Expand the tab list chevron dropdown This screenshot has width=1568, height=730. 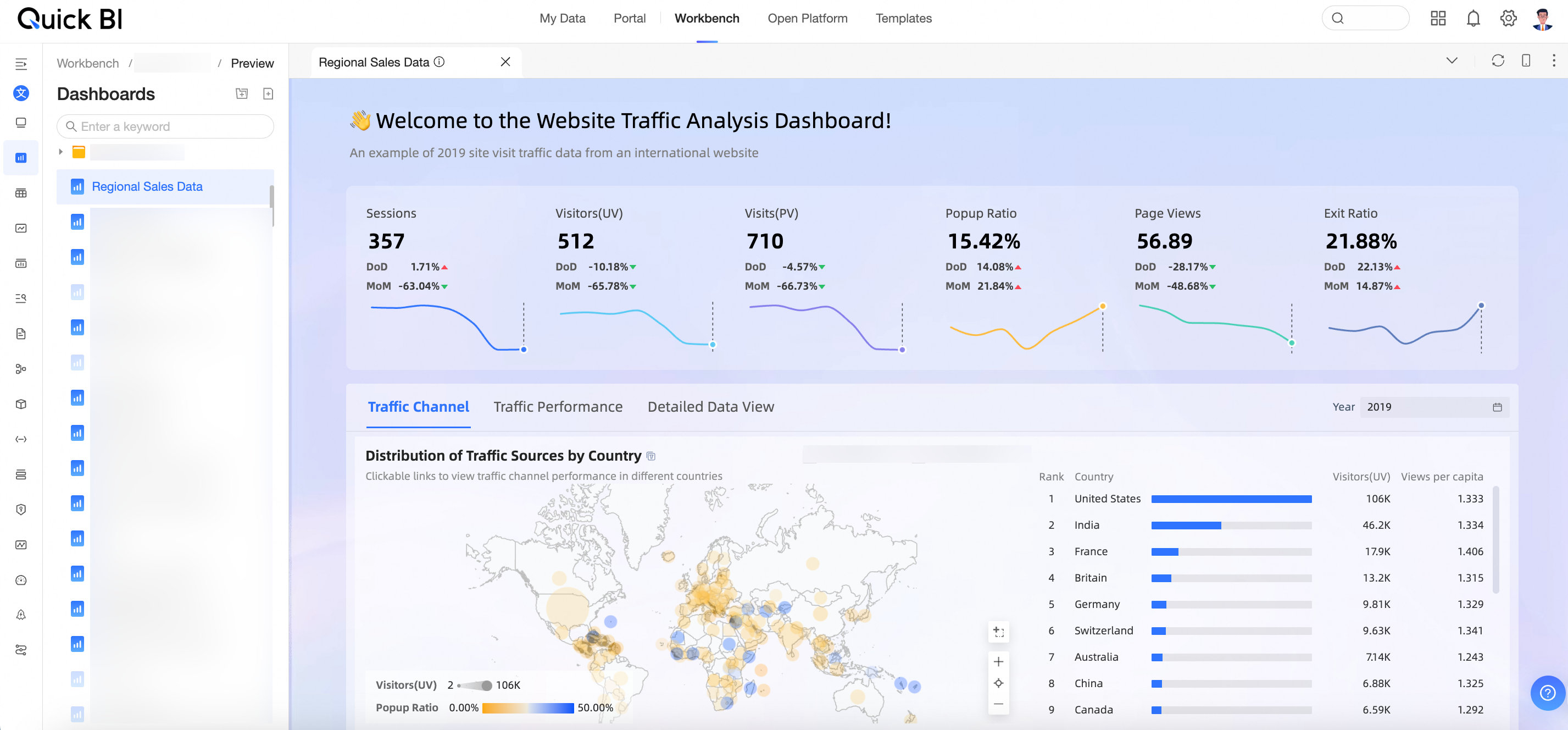tap(1451, 60)
